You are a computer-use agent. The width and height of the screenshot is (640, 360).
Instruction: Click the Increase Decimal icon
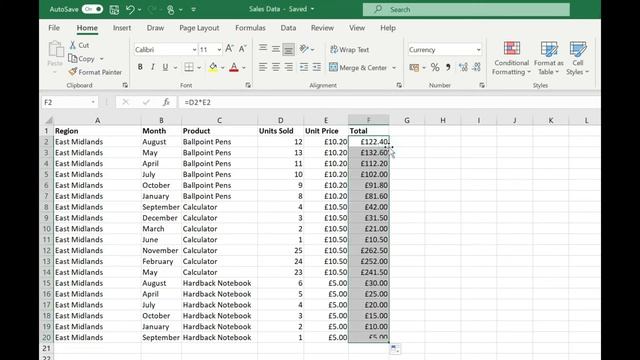point(463,67)
